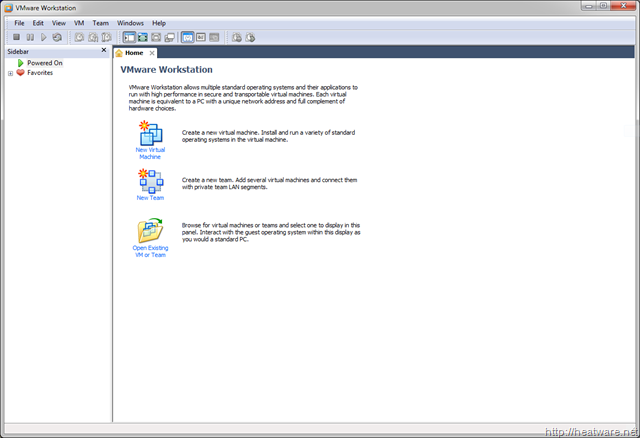Screen dimensions: 640x438
Task: Toggle Quick Switch mode in toolbar
Action: (x=171, y=37)
